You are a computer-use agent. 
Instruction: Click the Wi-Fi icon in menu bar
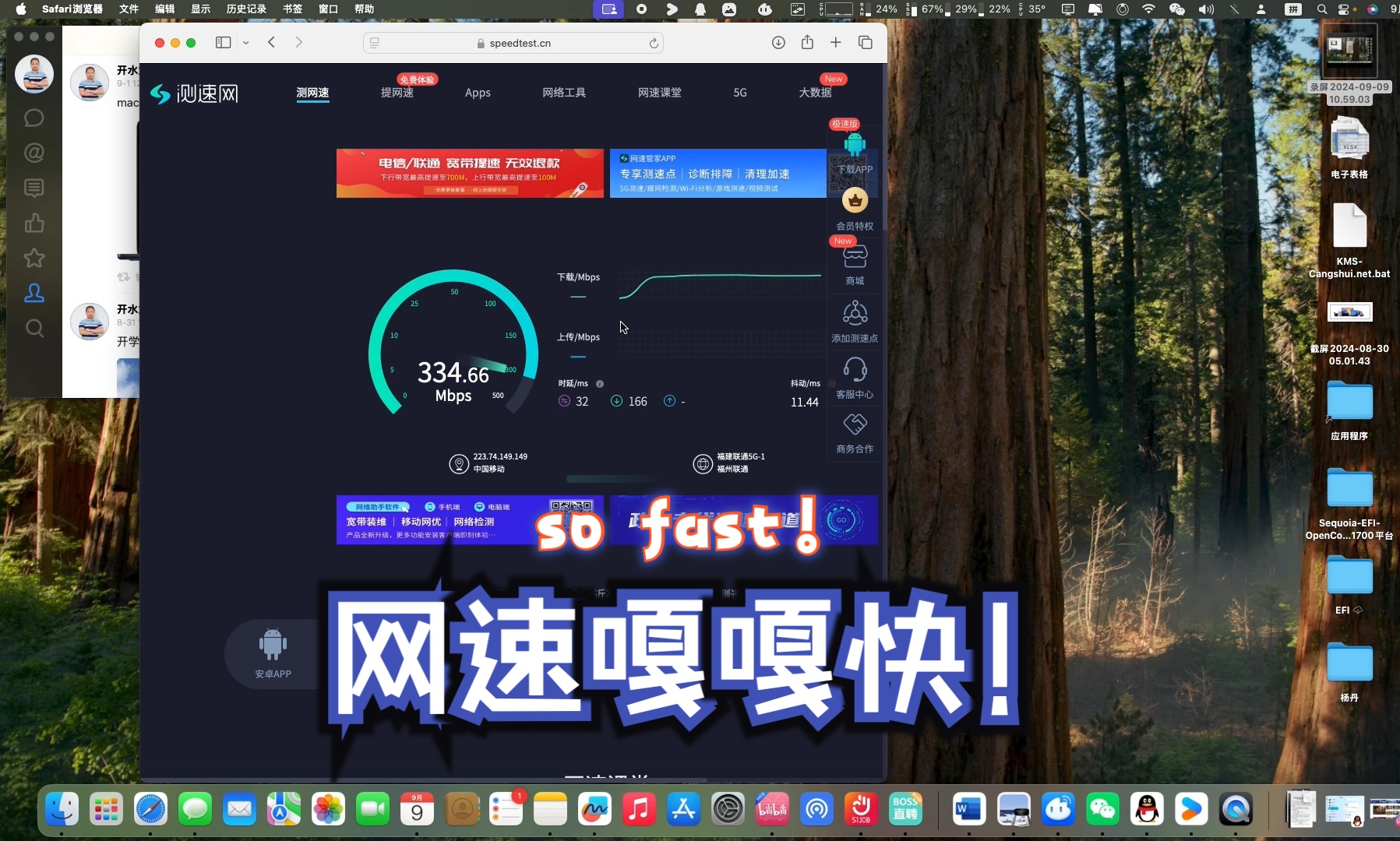click(x=1148, y=9)
